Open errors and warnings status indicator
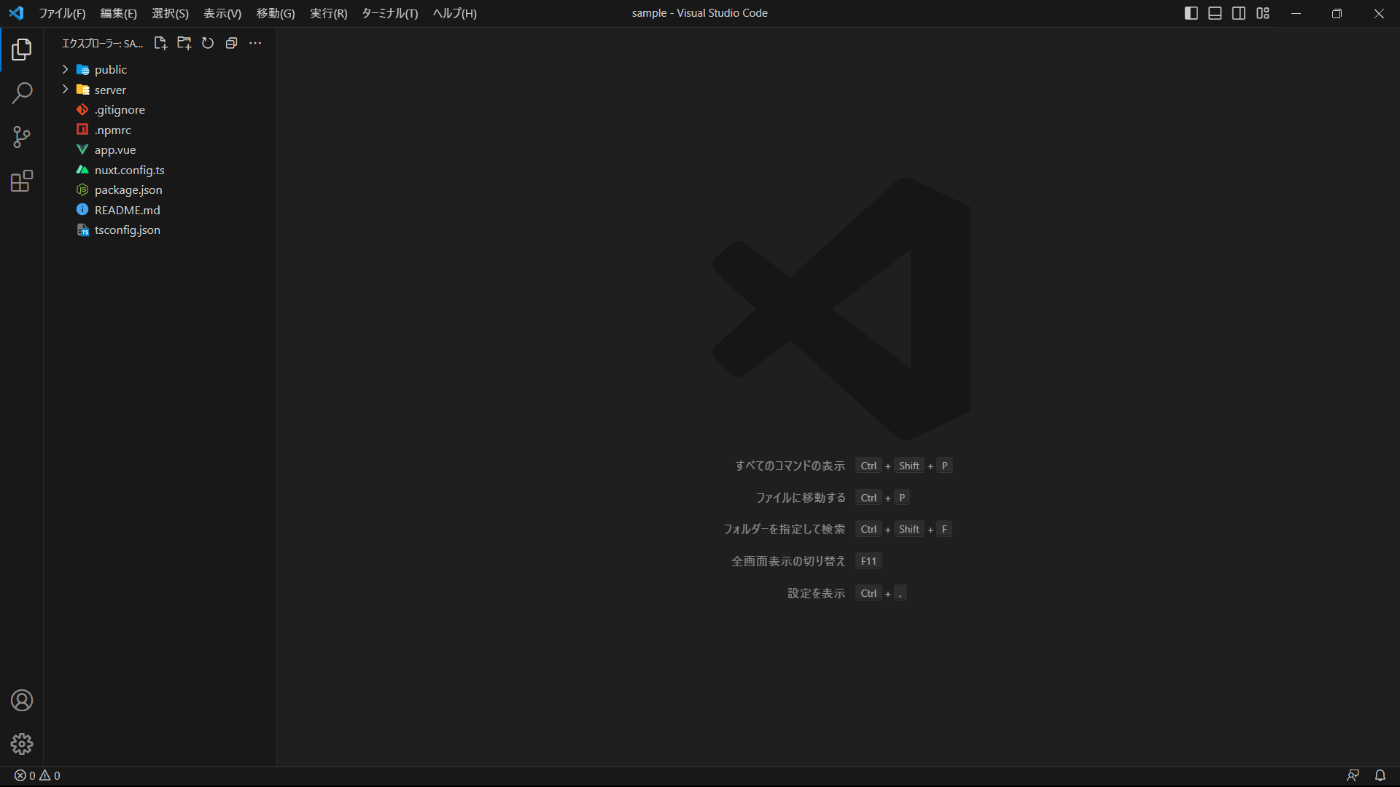Viewport: 1400px width, 787px height. click(x=37, y=775)
